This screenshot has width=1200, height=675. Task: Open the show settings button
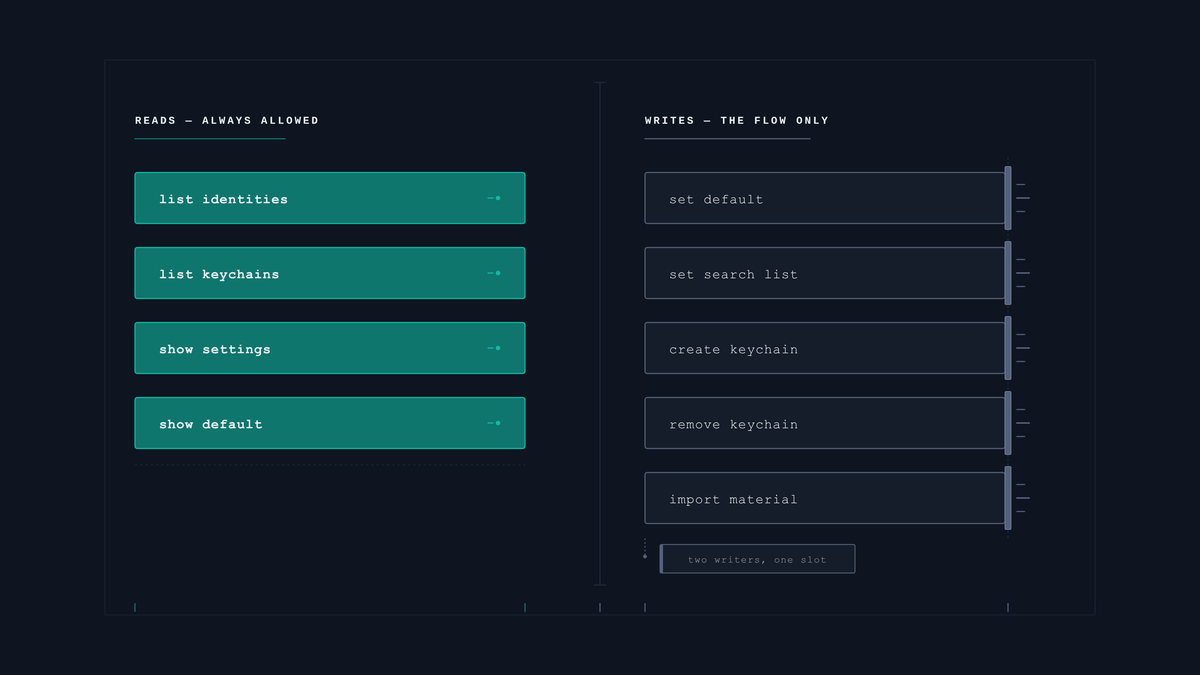(330, 348)
